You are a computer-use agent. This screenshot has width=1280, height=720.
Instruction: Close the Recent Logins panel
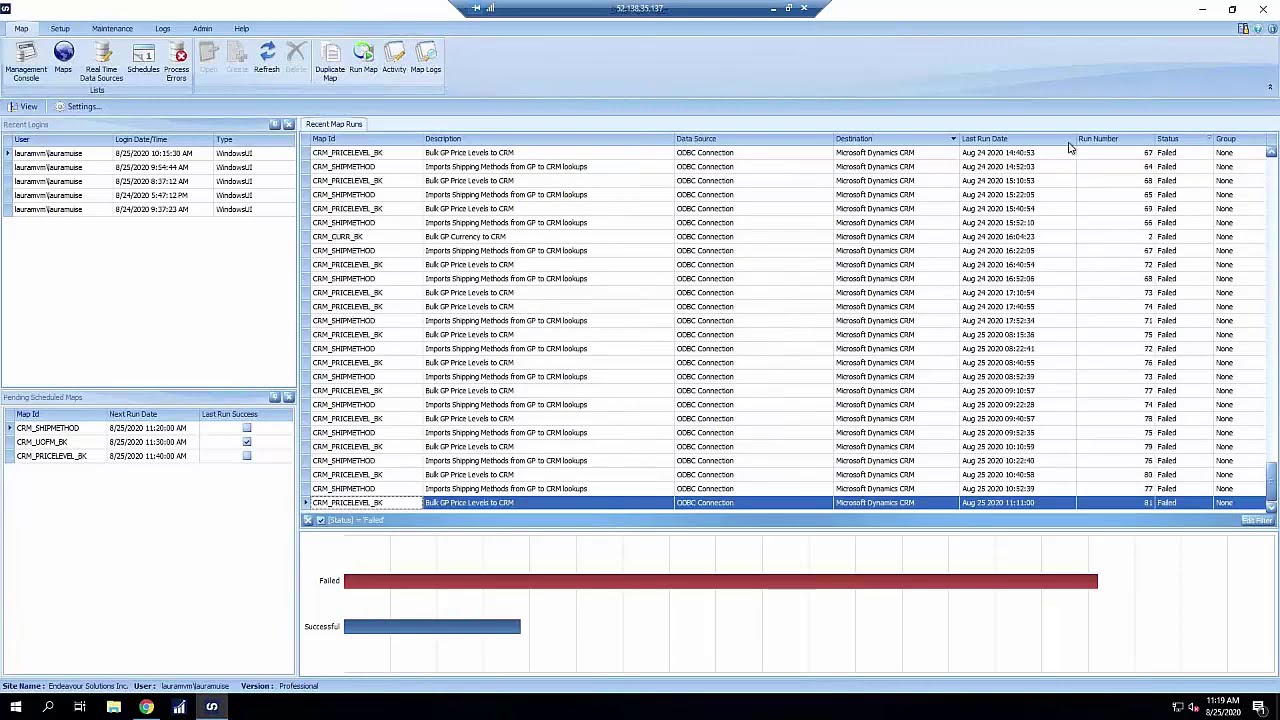click(288, 125)
